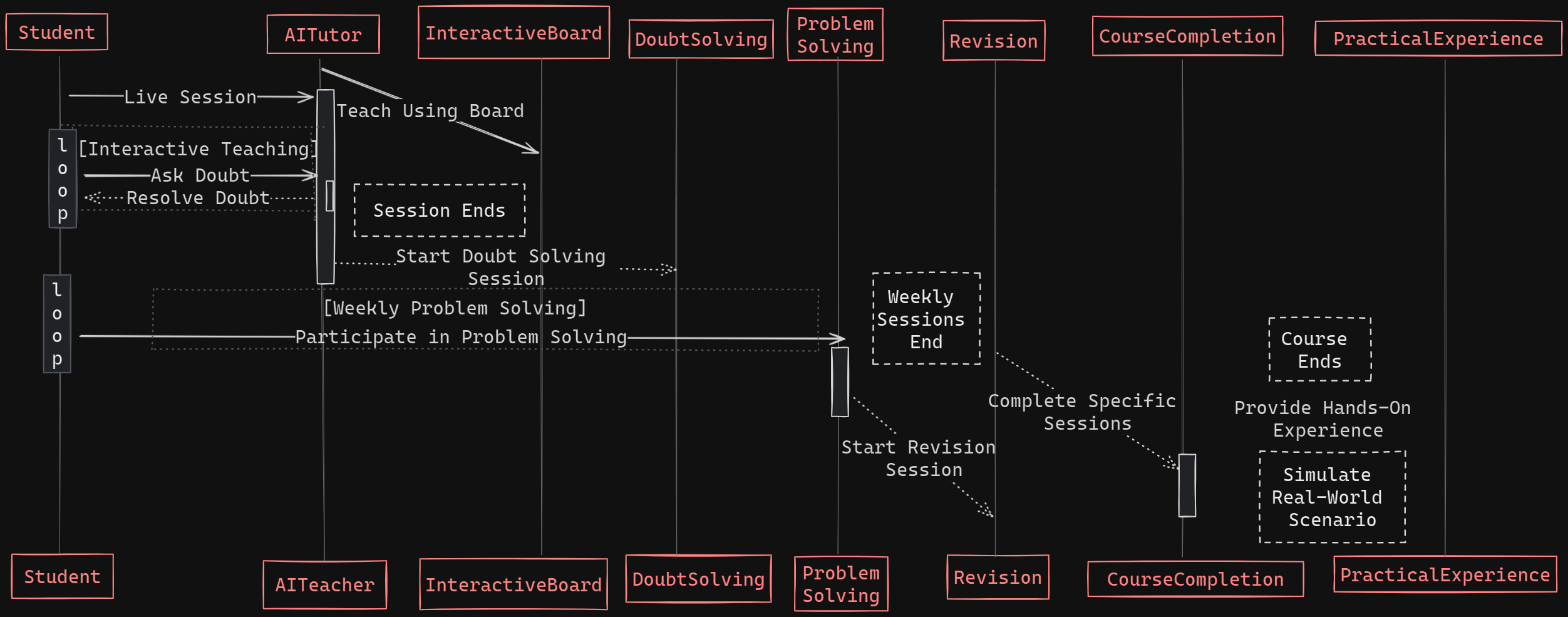The width and height of the screenshot is (1568, 617).
Task: Select the "Weekly Sessions End" note
Action: 926,319
